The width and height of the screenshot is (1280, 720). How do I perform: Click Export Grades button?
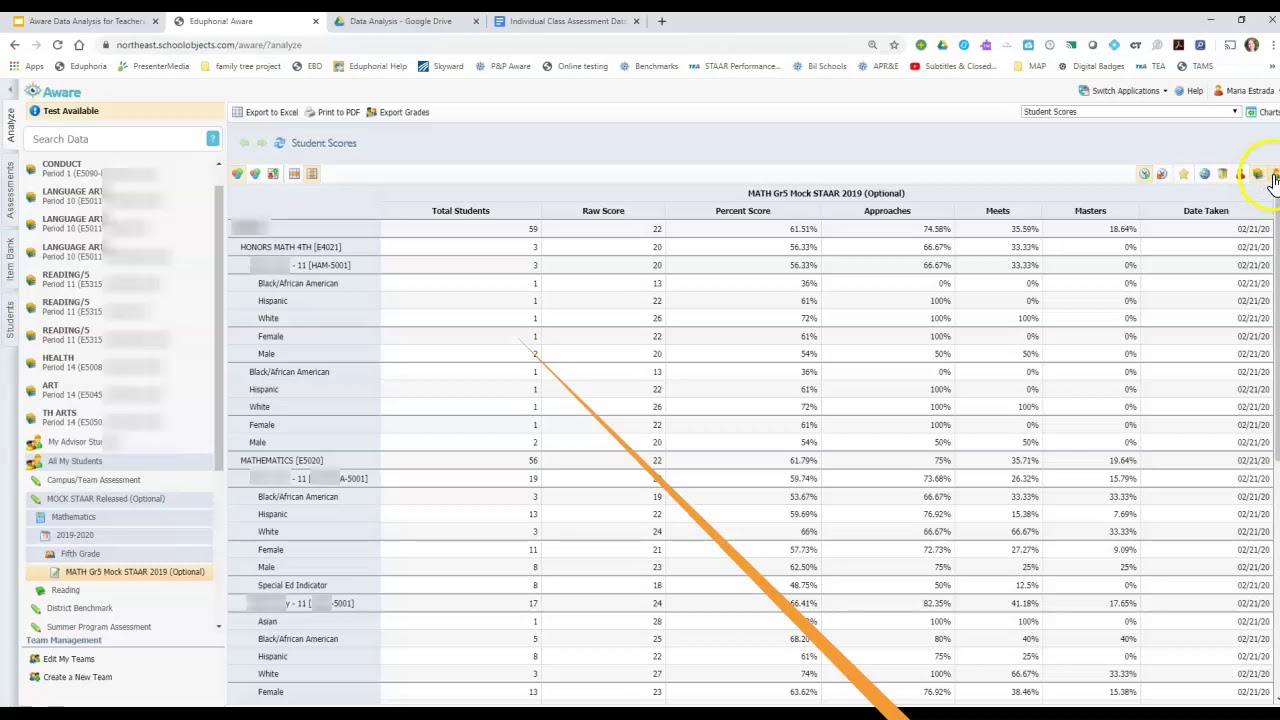click(397, 112)
